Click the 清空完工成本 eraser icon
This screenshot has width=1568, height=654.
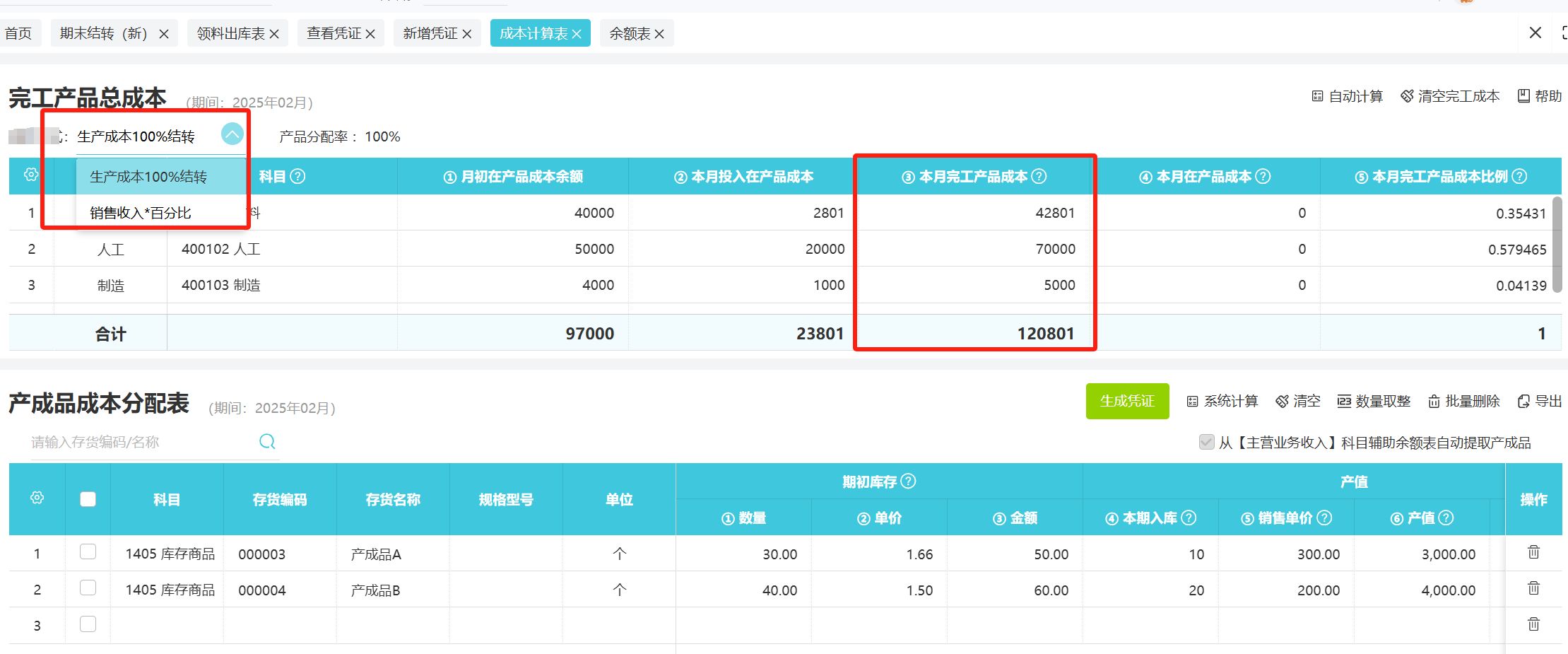click(x=1407, y=96)
